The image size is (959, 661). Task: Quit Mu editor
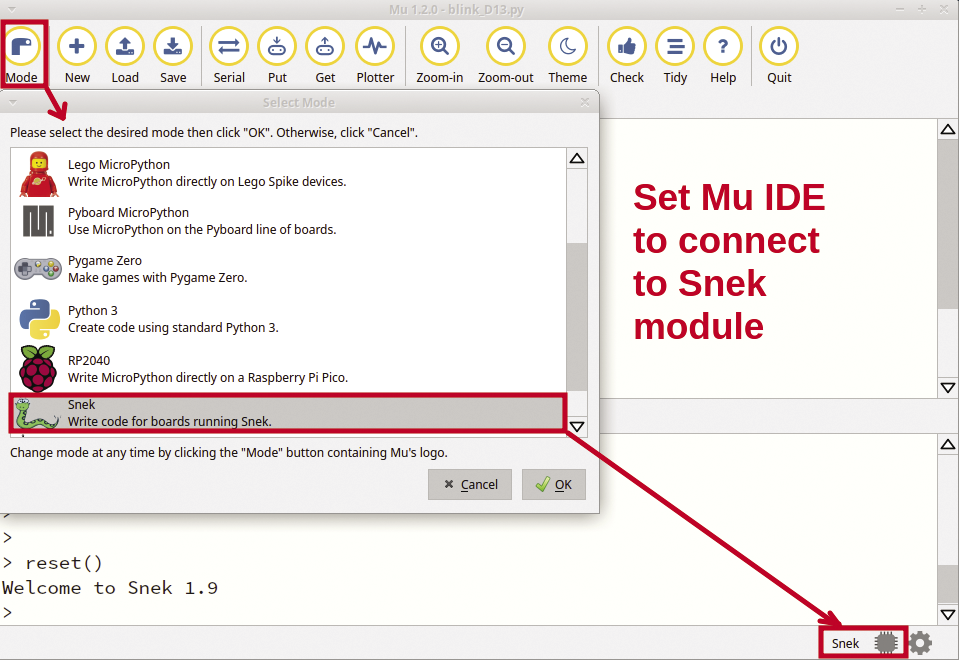pyautogui.click(x=779, y=56)
